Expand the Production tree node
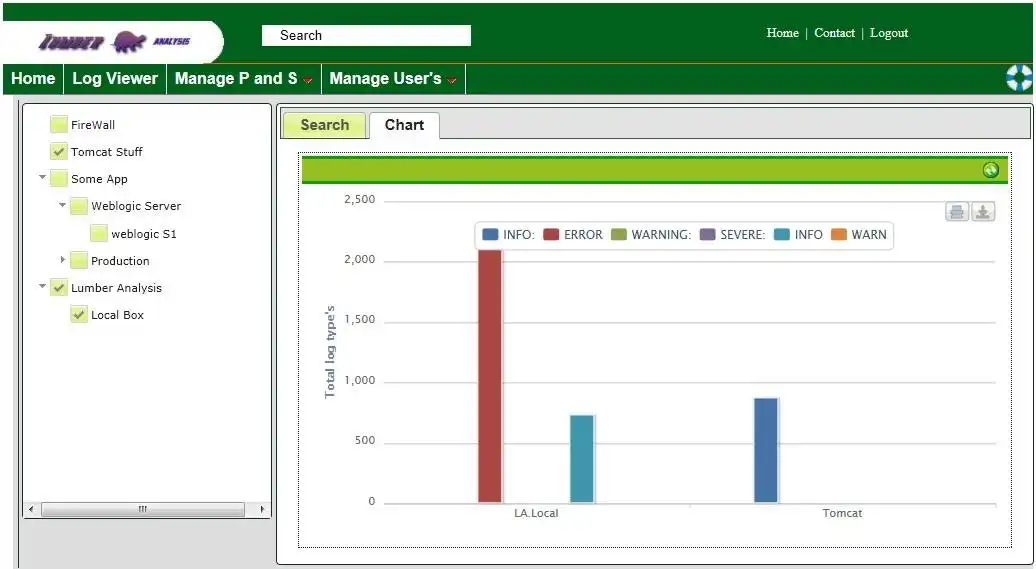The width and height of the screenshot is (1036, 569). tap(63, 260)
